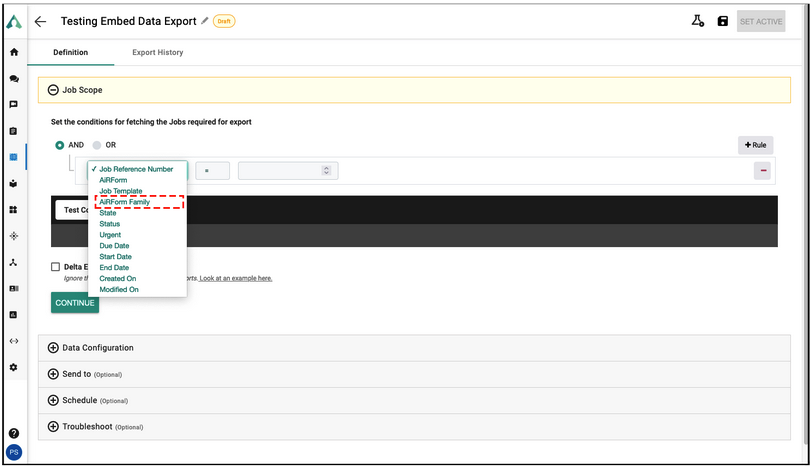Viewport: 812px width, 467px height.
Task: Open the chat bubbles sidebar icon
Action: [x=14, y=79]
